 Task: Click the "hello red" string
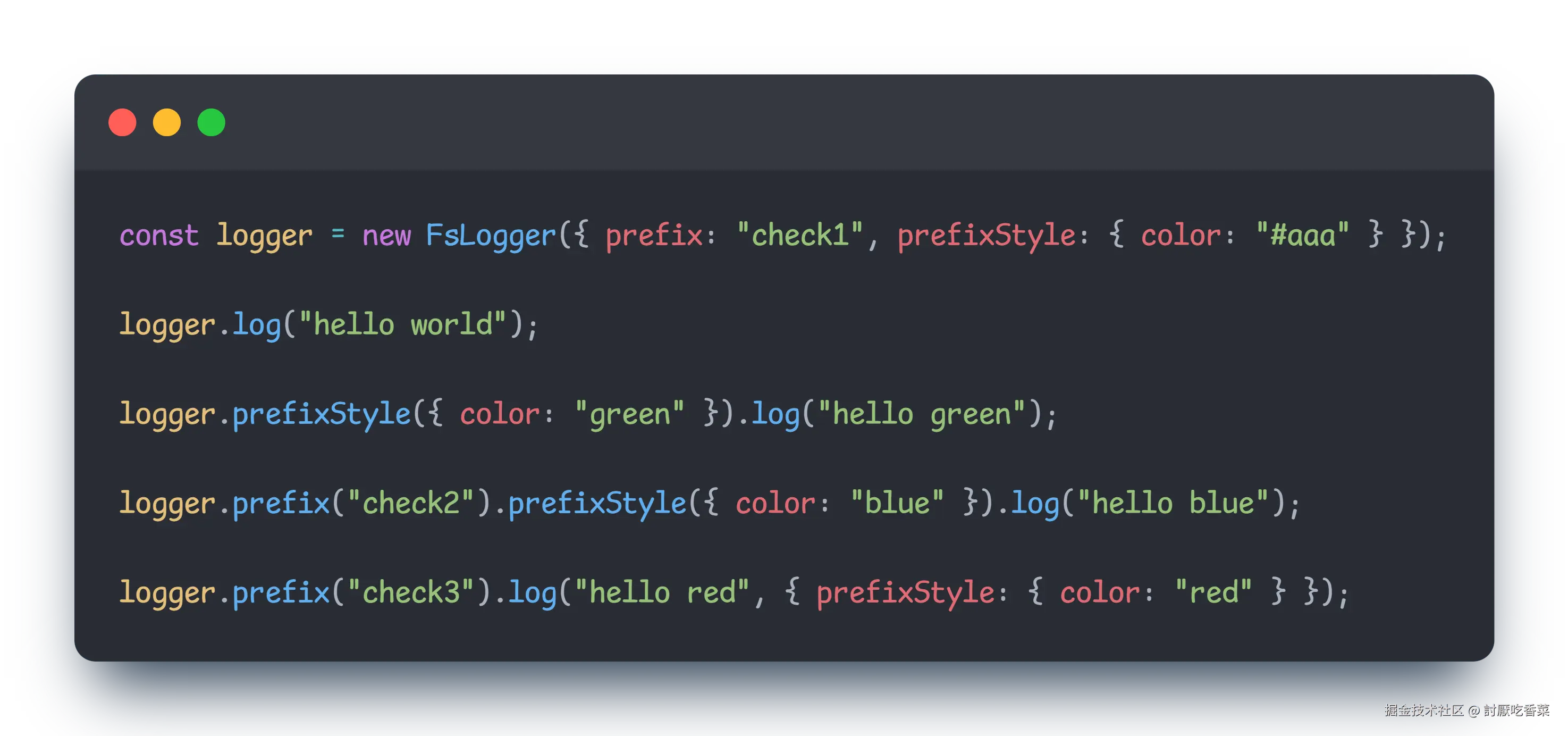tap(662, 592)
